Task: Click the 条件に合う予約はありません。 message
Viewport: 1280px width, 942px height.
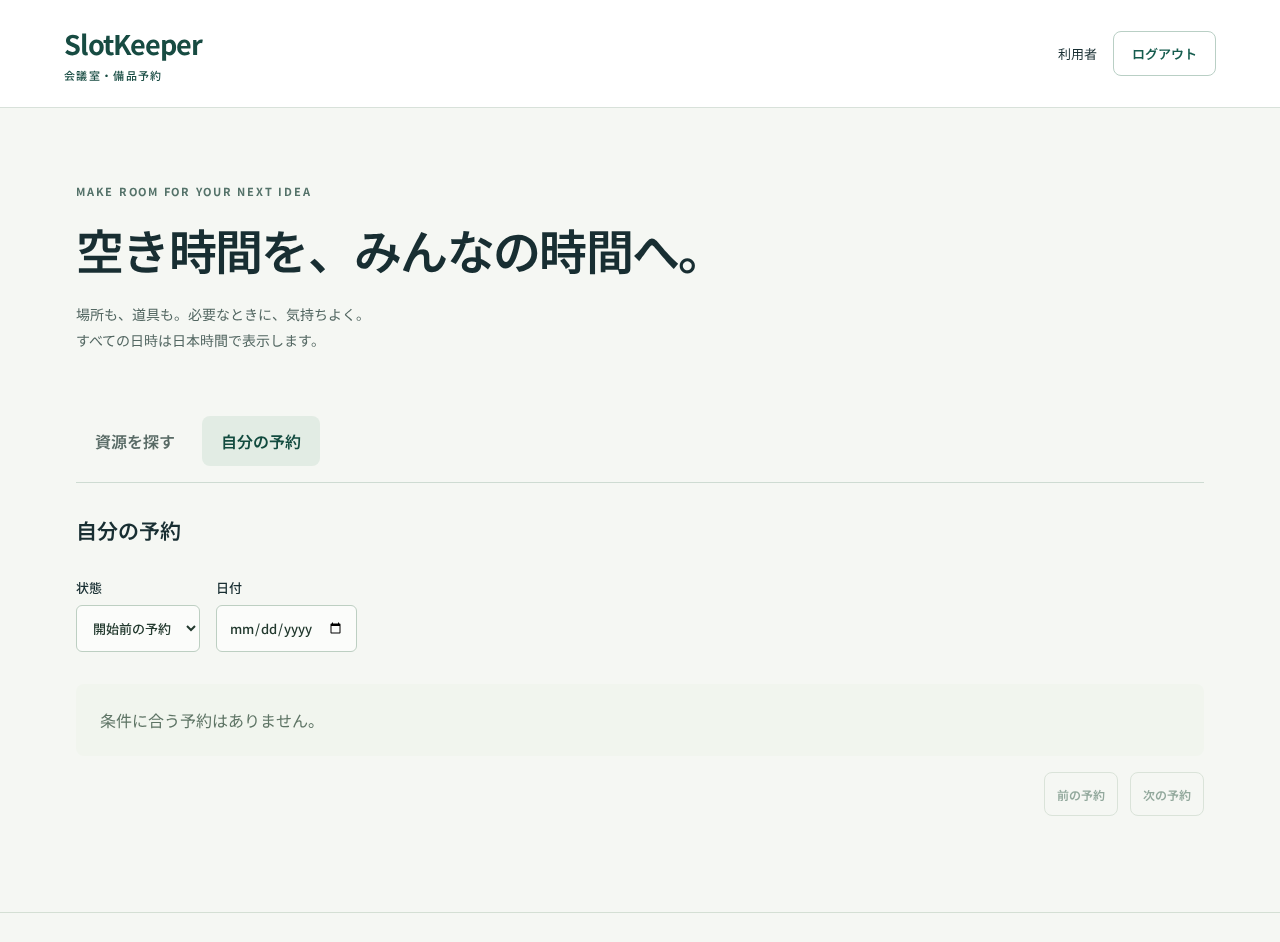Action: [640, 720]
